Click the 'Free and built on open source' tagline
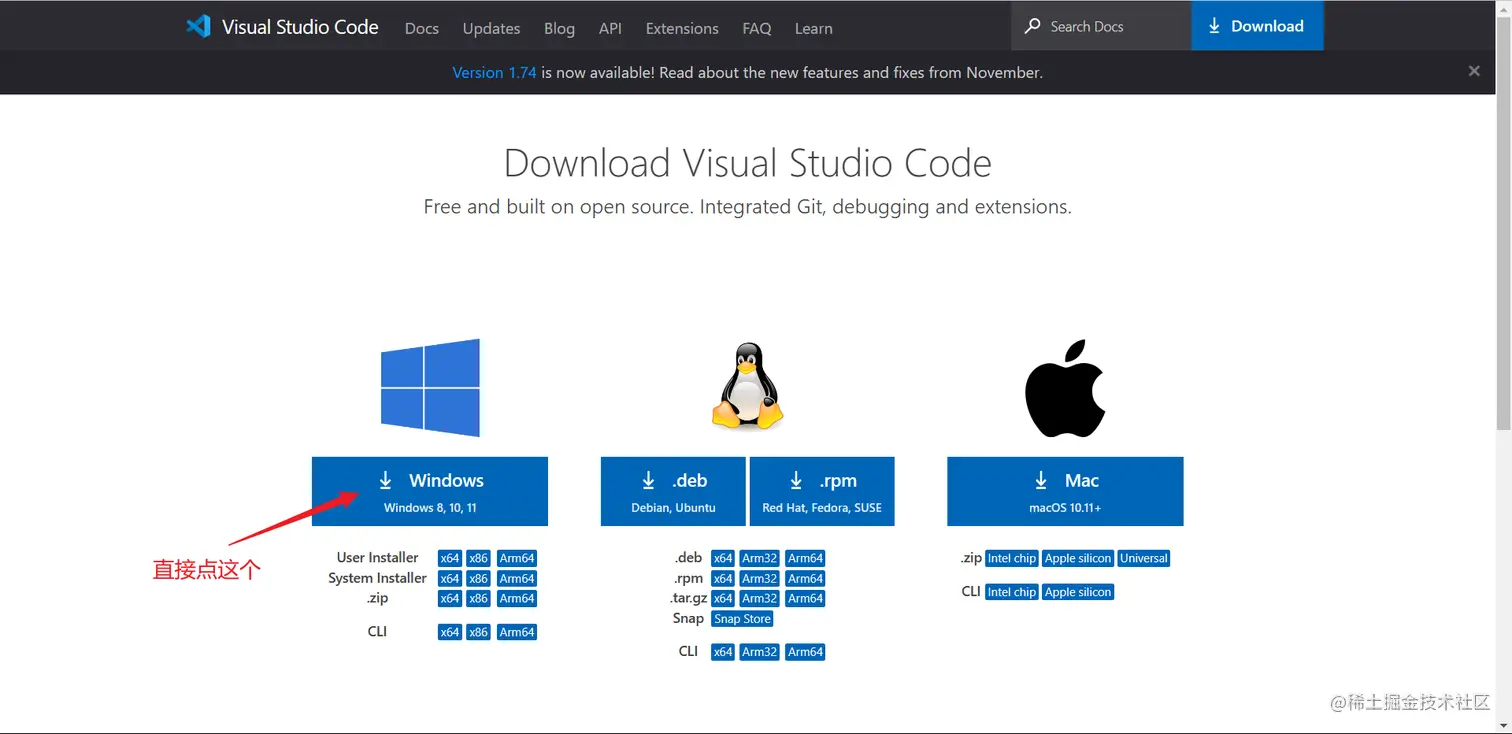Viewport: 1512px width, 734px height. click(748, 207)
